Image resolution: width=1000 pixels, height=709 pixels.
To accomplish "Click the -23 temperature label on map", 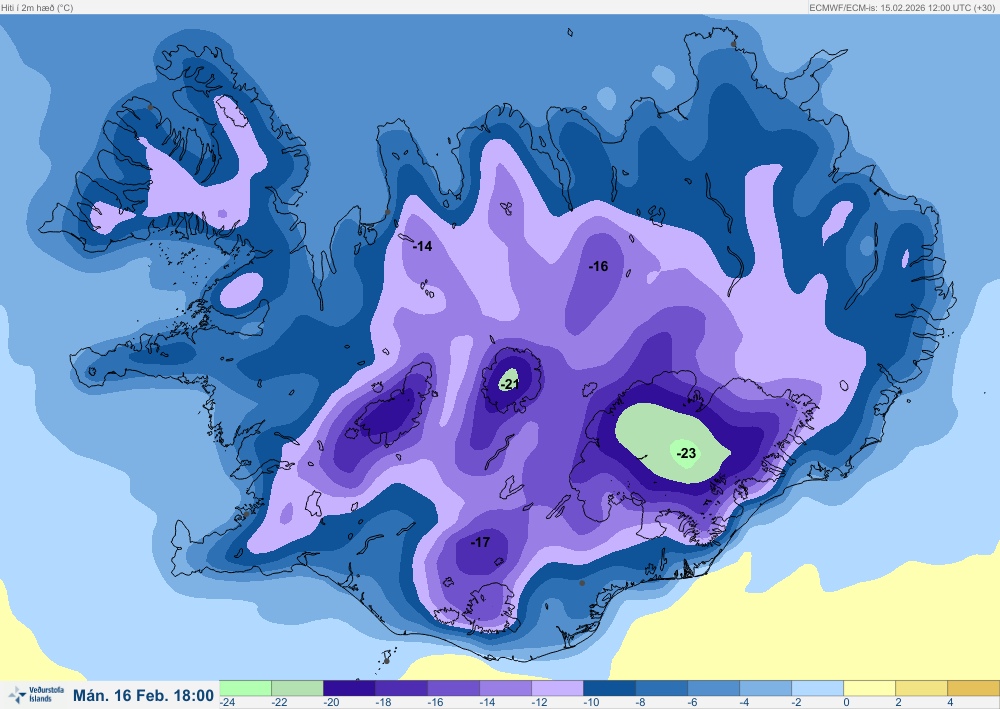I will [x=686, y=453].
